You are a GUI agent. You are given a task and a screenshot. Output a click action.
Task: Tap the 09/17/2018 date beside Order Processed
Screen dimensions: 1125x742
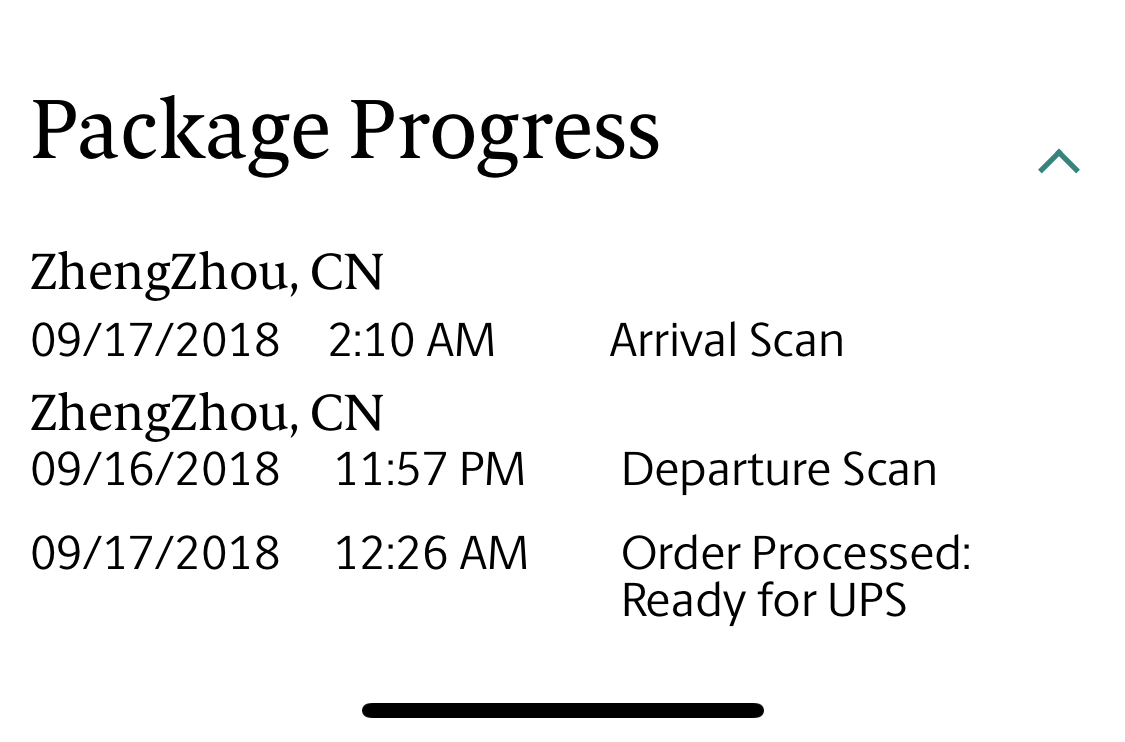[x=155, y=553]
